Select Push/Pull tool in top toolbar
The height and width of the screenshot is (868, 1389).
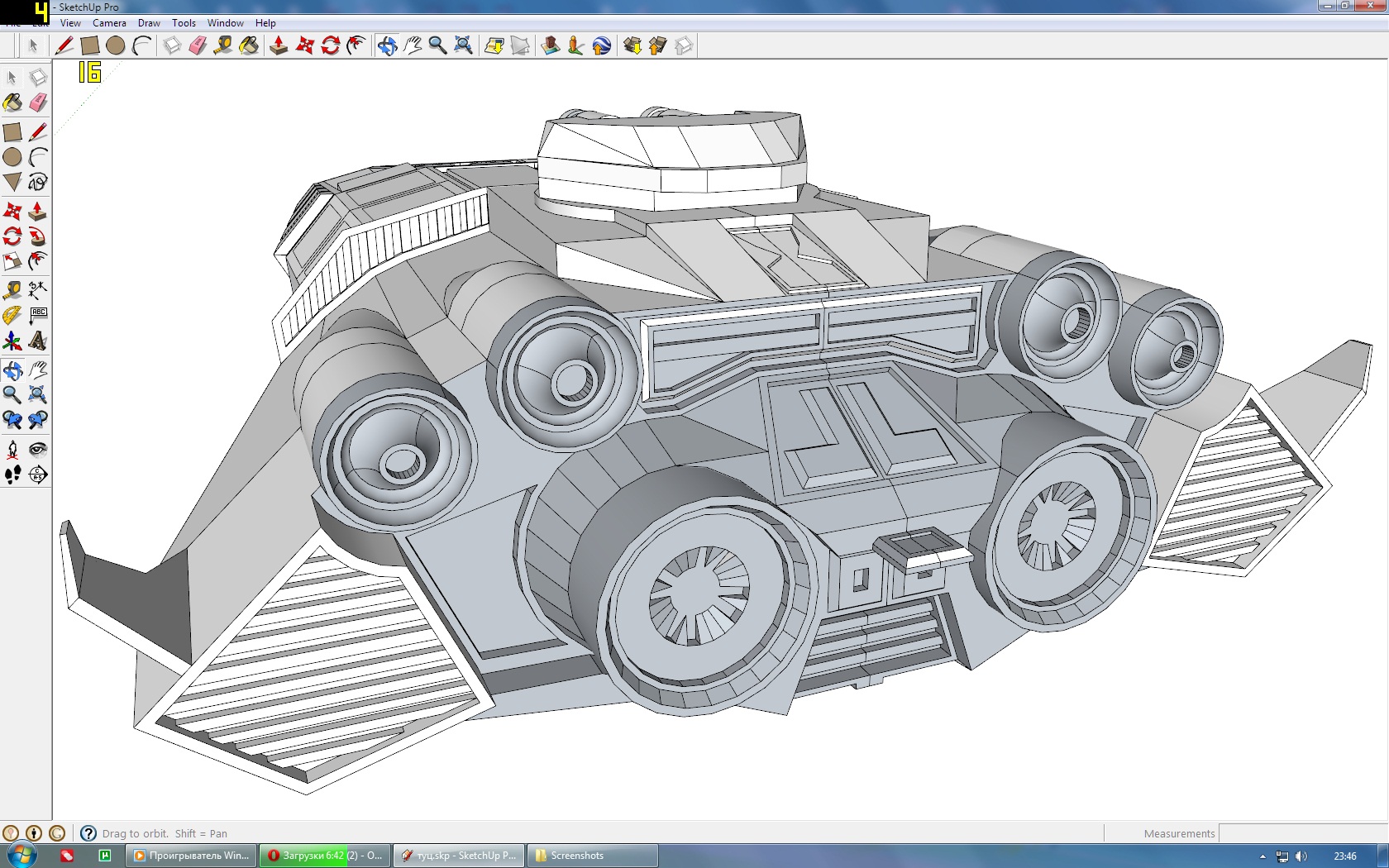[279, 45]
